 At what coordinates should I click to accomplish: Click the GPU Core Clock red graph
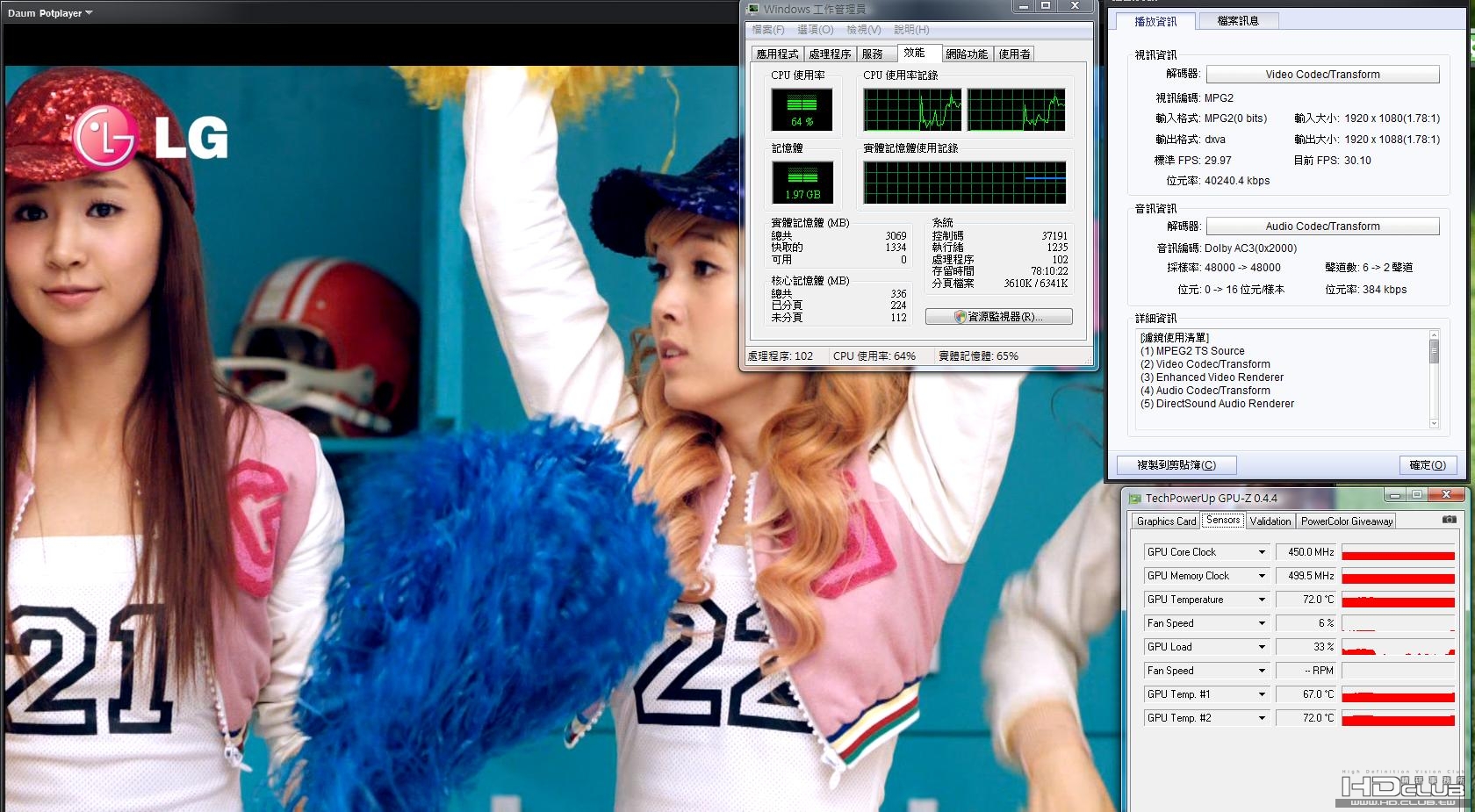(1399, 552)
